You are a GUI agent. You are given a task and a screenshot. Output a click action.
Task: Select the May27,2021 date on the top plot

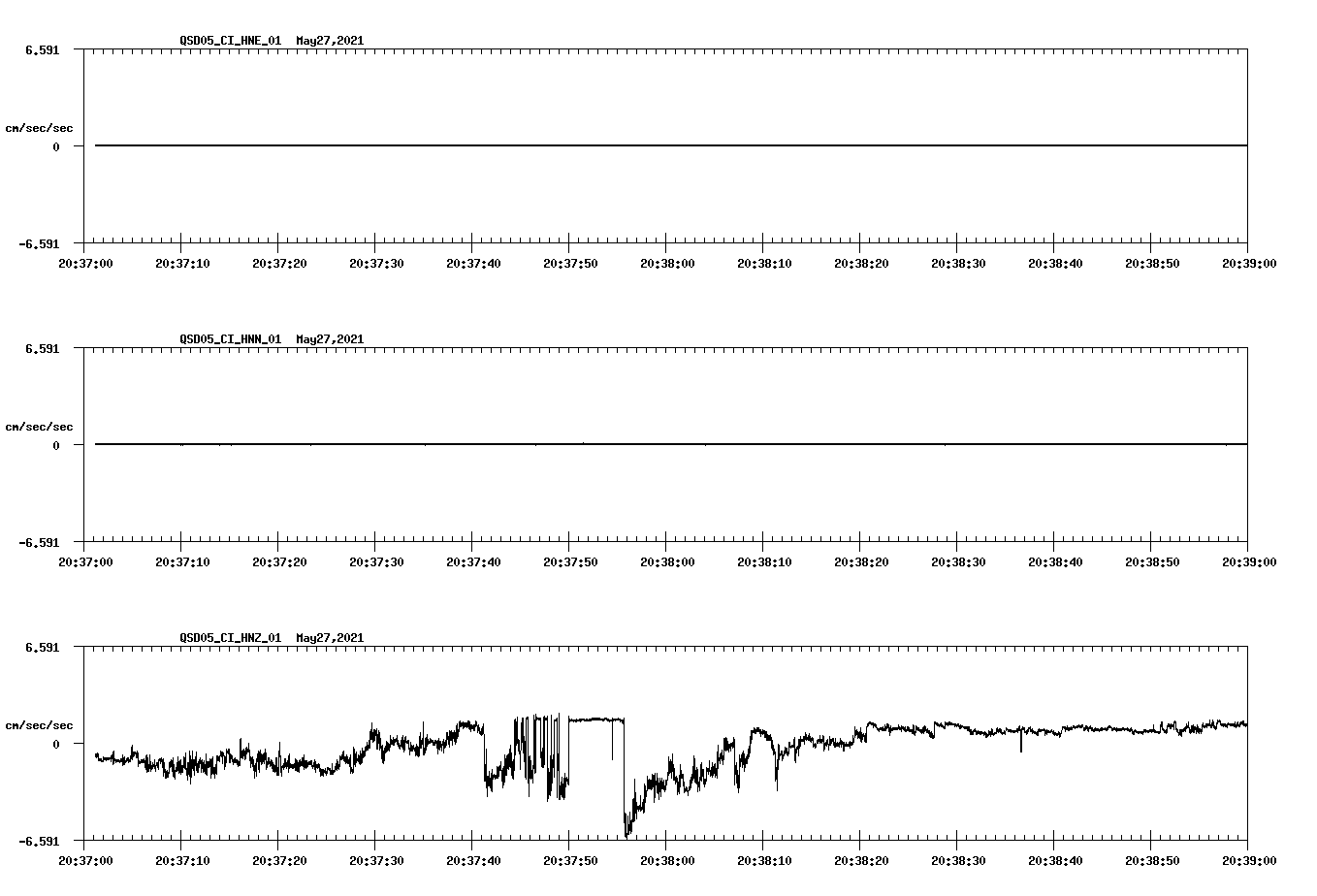tap(330, 42)
